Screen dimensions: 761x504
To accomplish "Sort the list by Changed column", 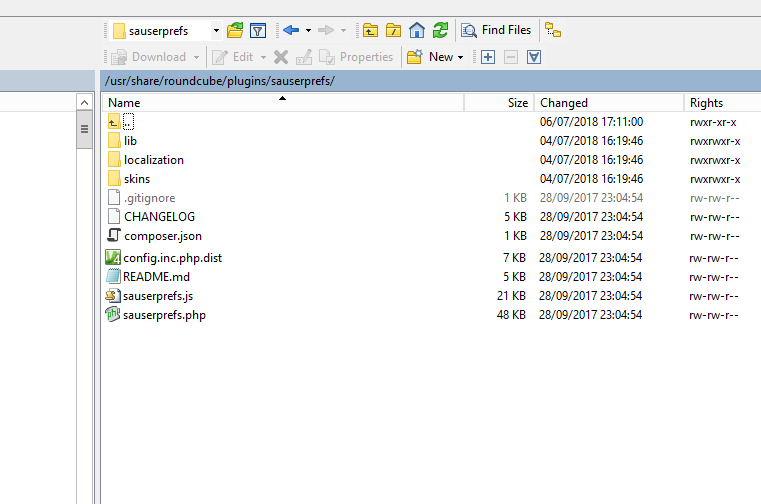I will point(608,103).
